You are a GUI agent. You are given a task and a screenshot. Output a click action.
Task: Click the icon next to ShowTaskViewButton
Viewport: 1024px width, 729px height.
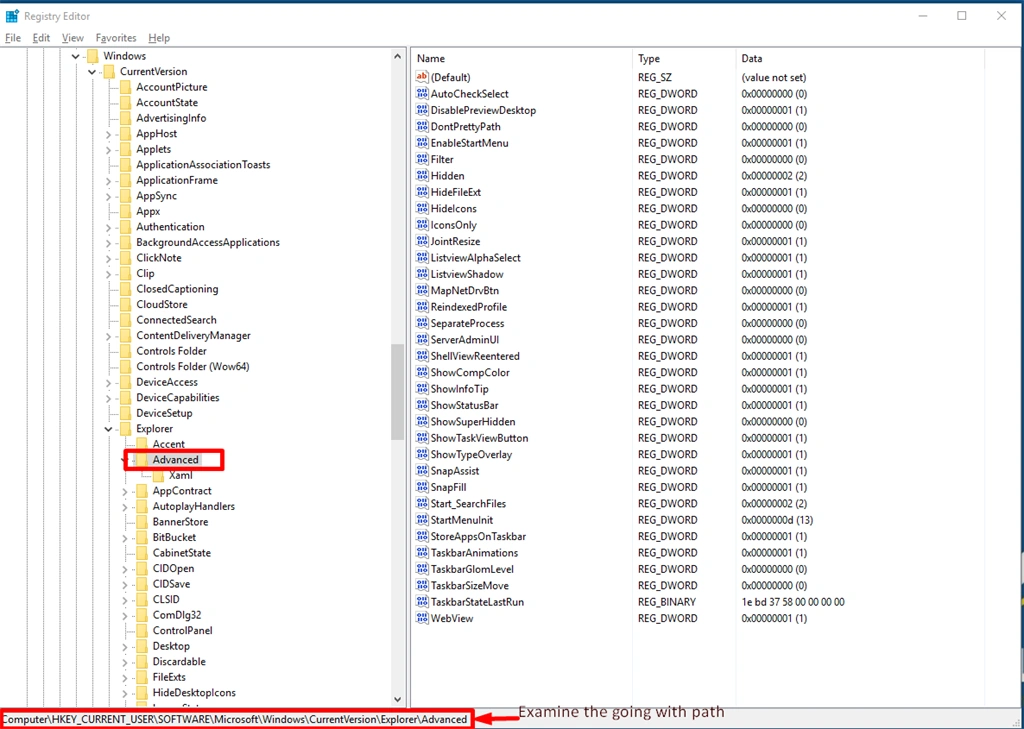point(422,438)
